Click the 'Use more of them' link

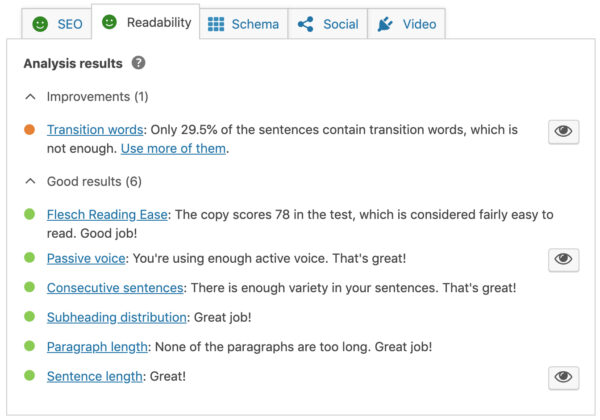[x=174, y=149]
